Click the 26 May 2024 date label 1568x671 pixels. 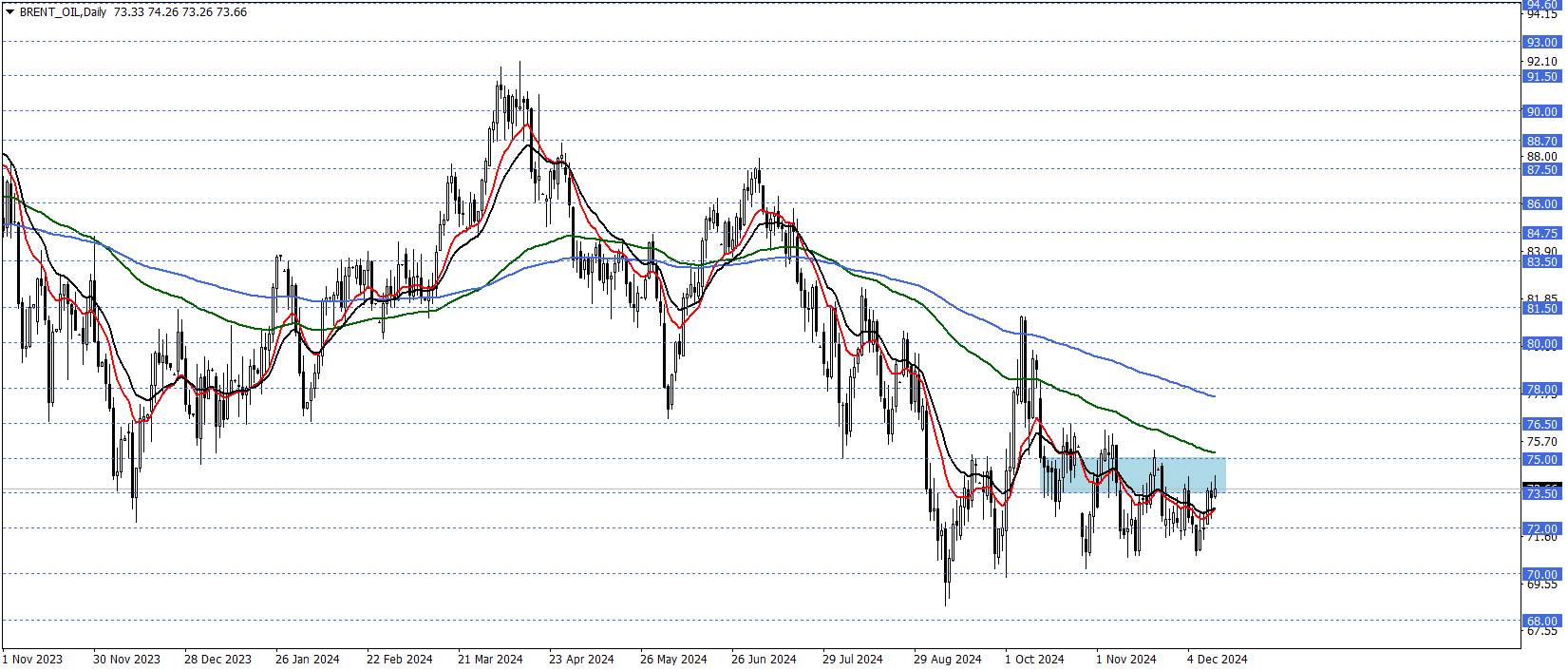coord(673,659)
